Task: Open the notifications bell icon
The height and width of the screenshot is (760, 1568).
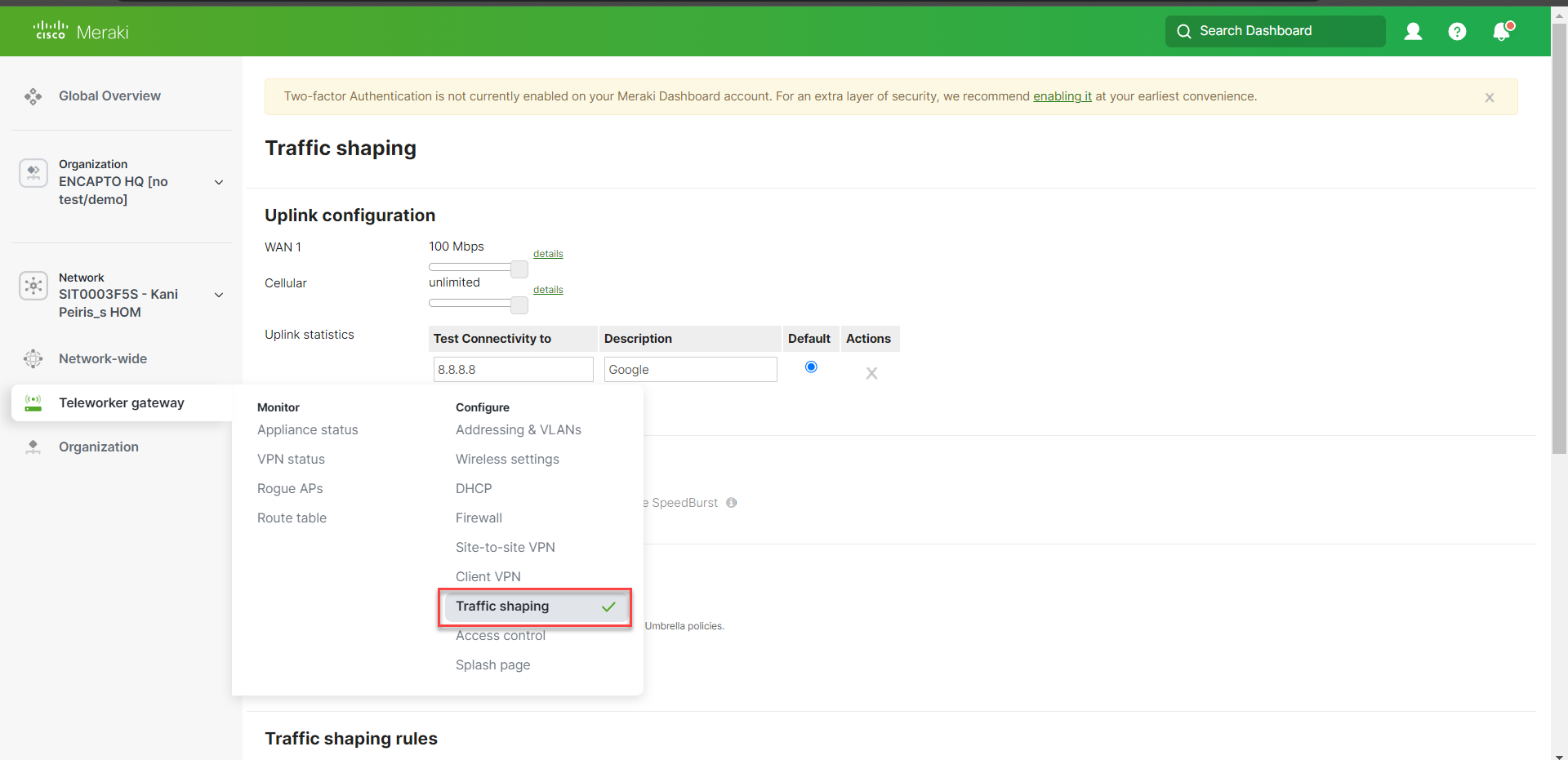Action: pyautogui.click(x=1502, y=31)
